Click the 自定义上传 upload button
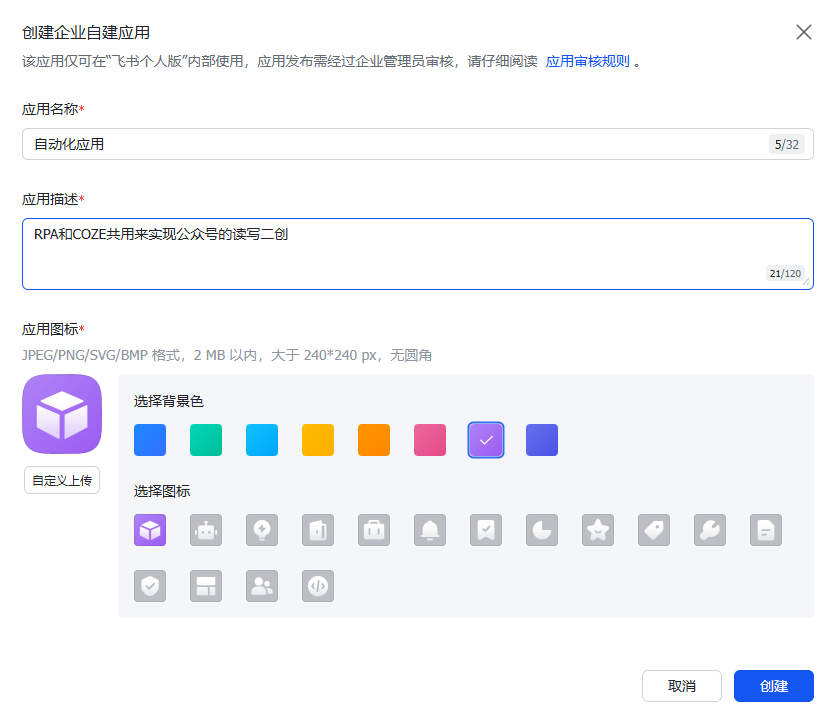This screenshot has height=722, width=836. [x=62, y=480]
